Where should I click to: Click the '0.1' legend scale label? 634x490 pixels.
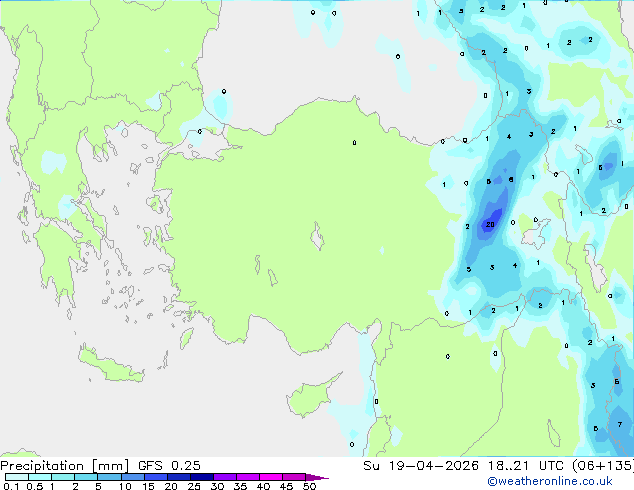click(11, 486)
